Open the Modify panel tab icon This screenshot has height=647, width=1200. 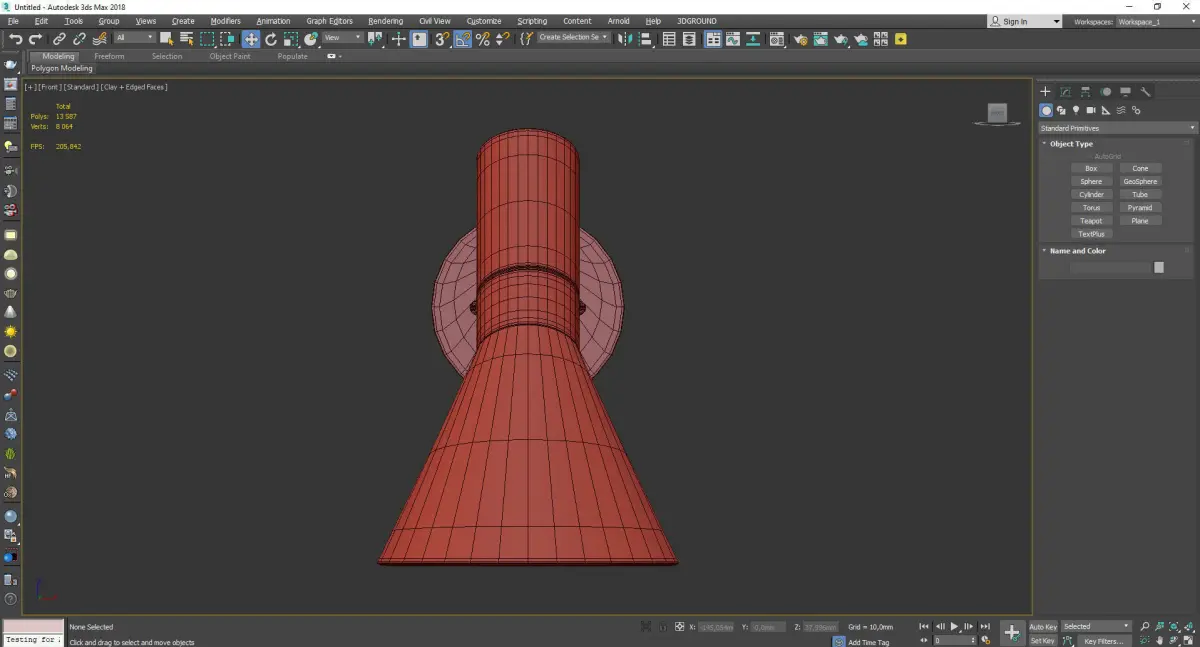[x=1066, y=91]
